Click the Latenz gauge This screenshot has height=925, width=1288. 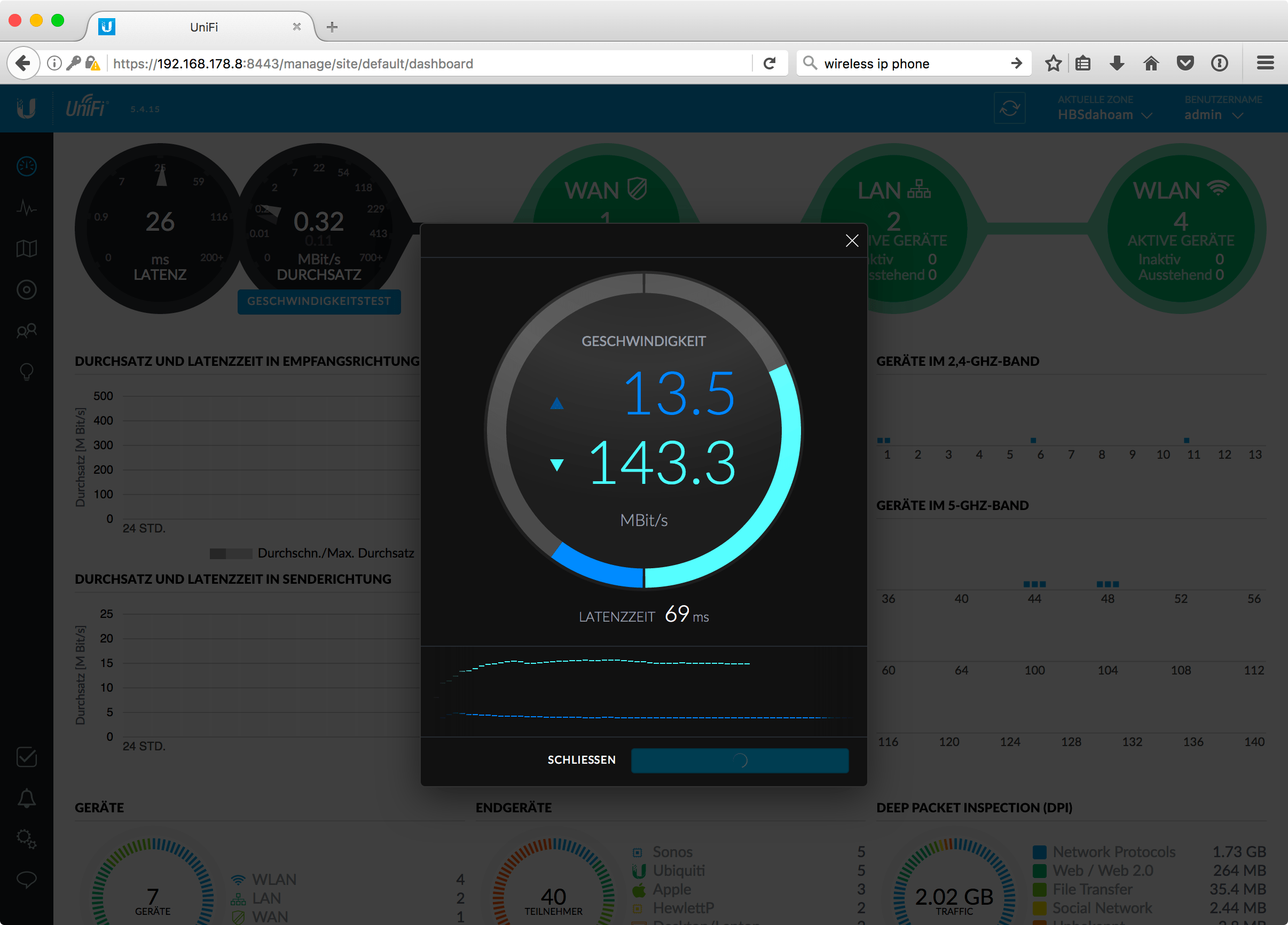160,228
